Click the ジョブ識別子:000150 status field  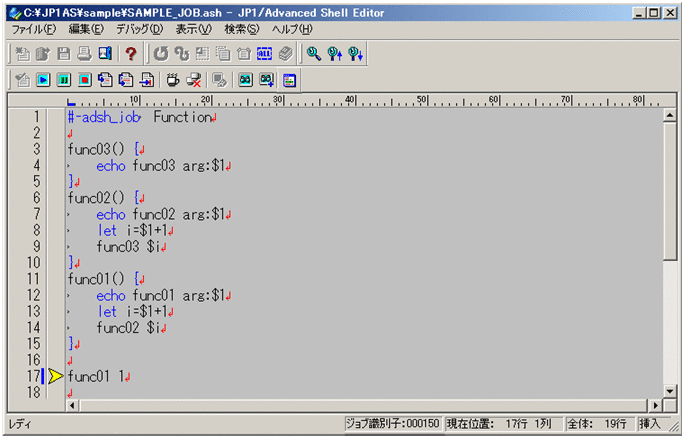coord(393,423)
